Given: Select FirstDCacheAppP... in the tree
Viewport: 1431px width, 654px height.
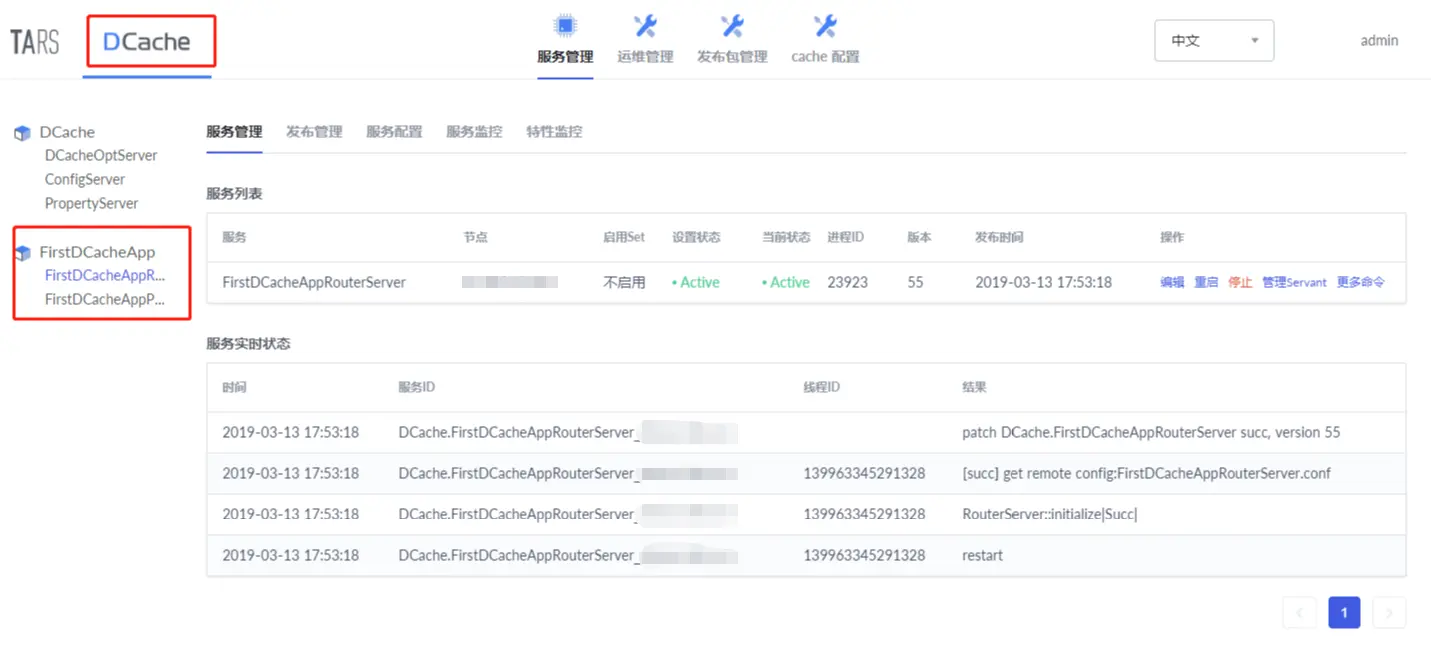Looking at the screenshot, I should click(105, 300).
